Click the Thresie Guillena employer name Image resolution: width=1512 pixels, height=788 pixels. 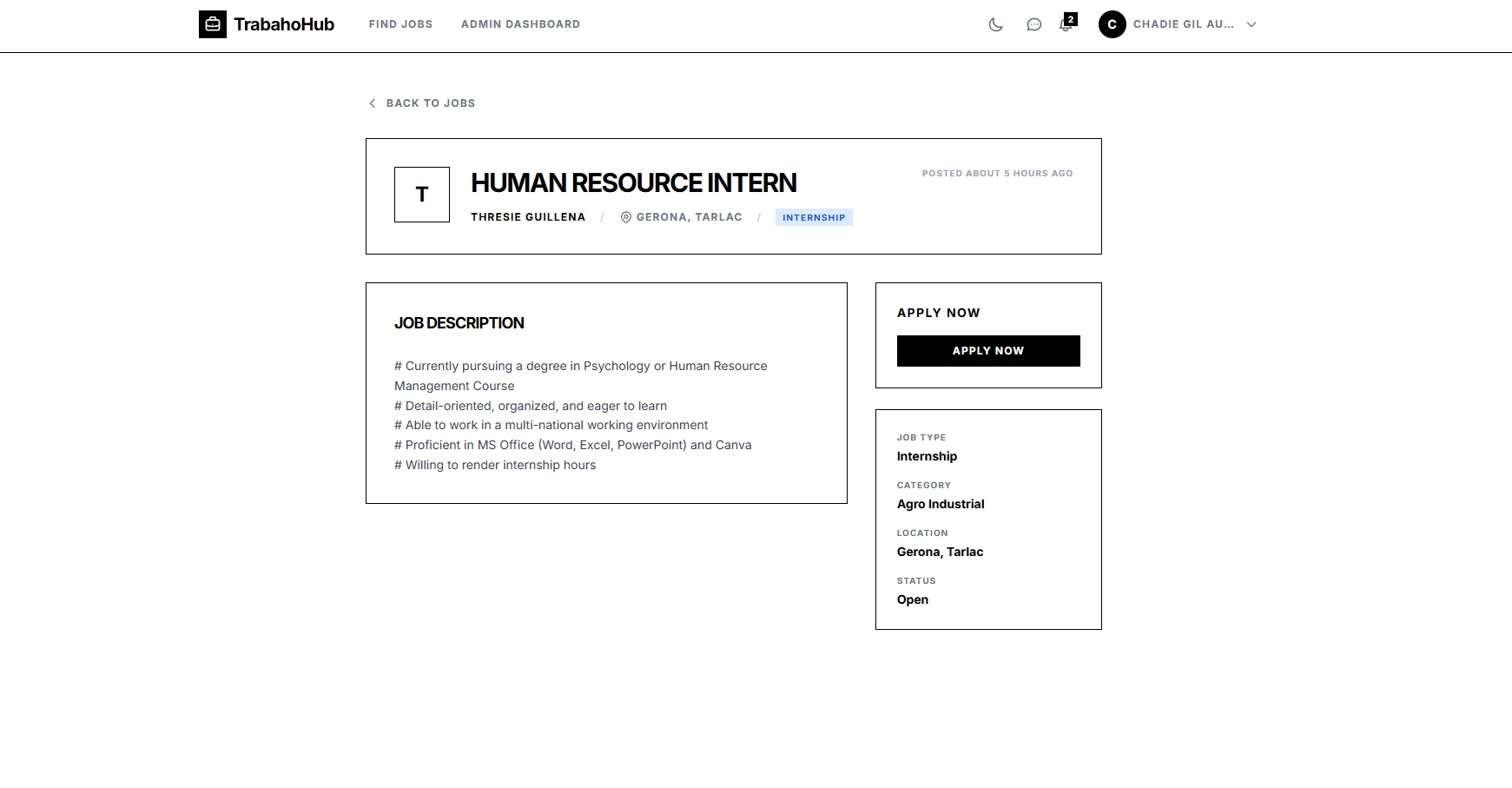click(x=527, y=217)
